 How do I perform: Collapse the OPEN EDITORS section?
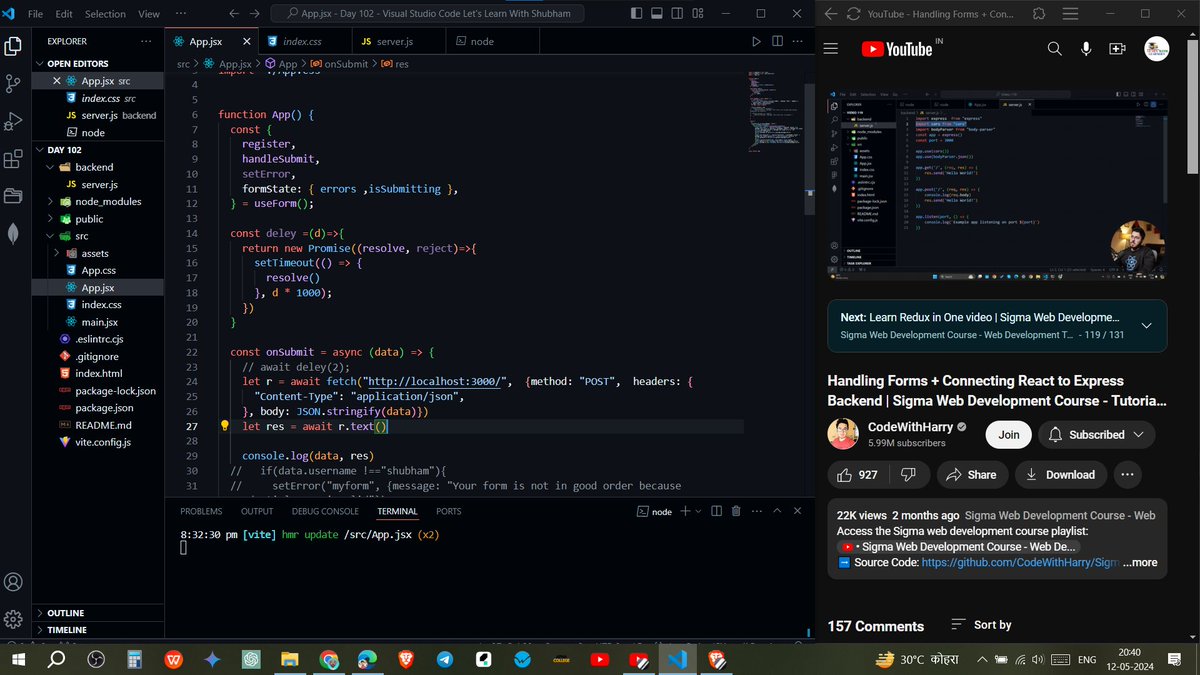pyautogui.click(x=100, y=63)
